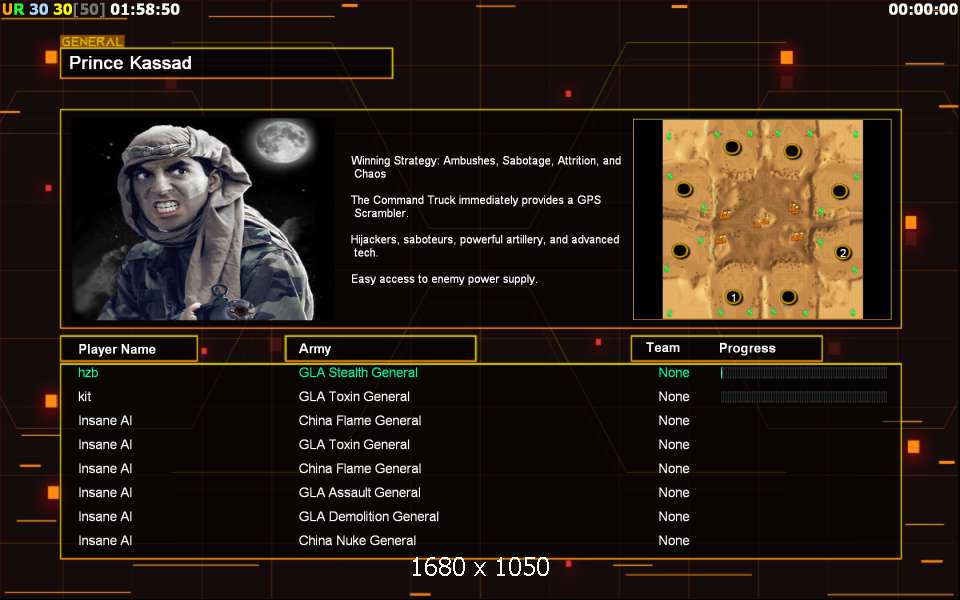Image resolution: width=960 pixels, height=600 pixels.
Task: Click Insane AI beside China Nuke General
Action: coord(105,541)
